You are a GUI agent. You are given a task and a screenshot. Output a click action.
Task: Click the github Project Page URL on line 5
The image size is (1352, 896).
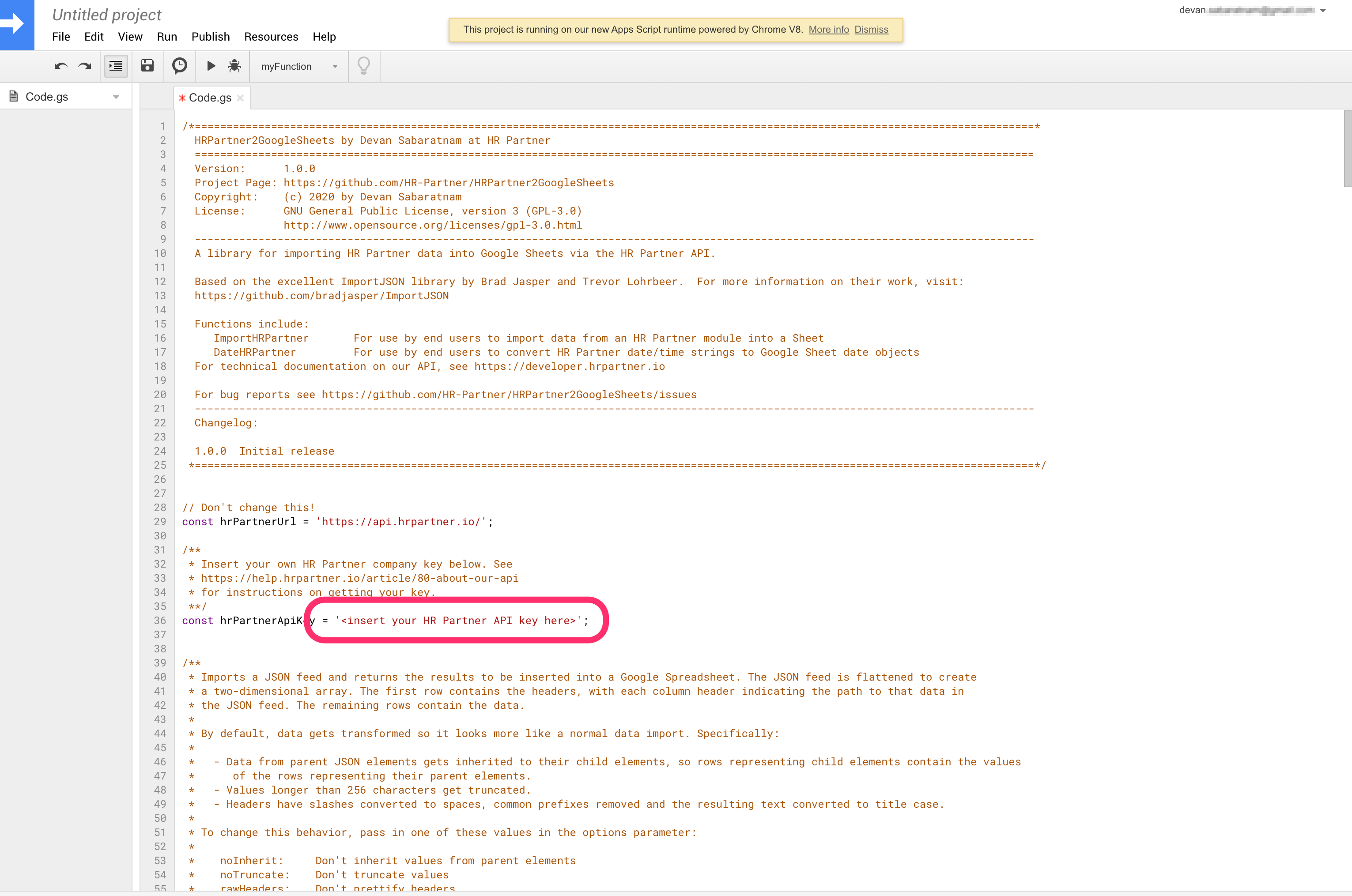[x=449, y=183]
